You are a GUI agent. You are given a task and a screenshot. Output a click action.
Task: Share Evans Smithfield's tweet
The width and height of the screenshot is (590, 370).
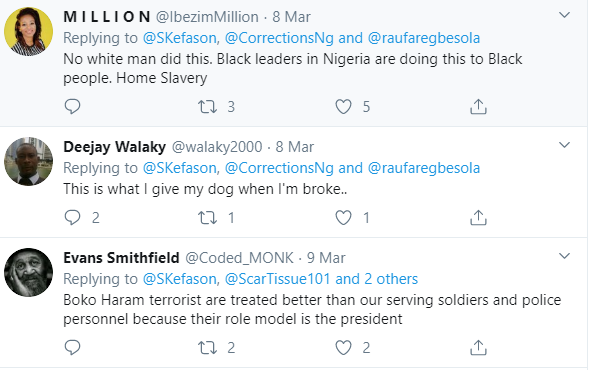pyautogui.click(x=478, y=347)
